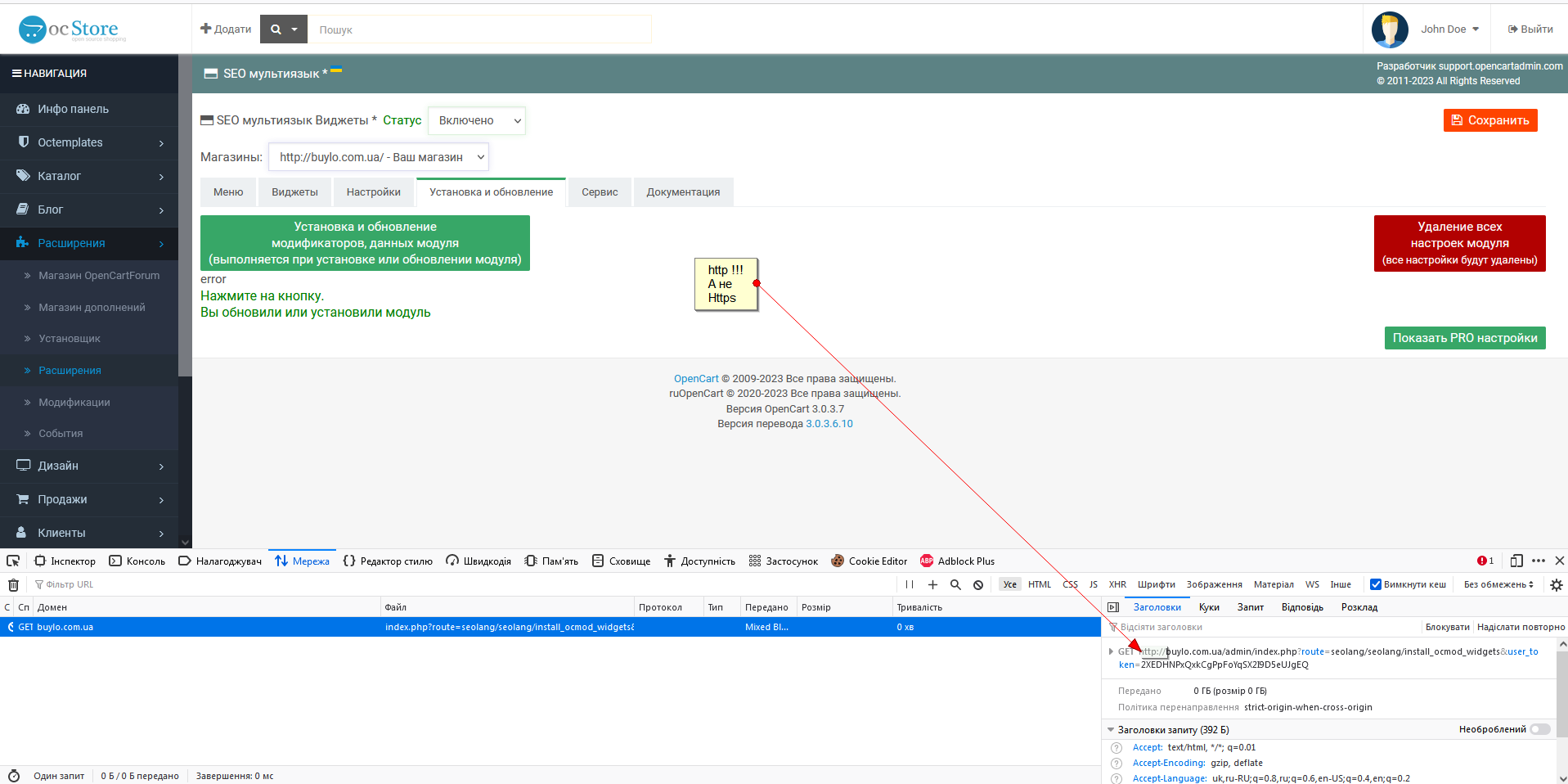
Task: Switch to Виджеты tab
Action: coord(294,192)
